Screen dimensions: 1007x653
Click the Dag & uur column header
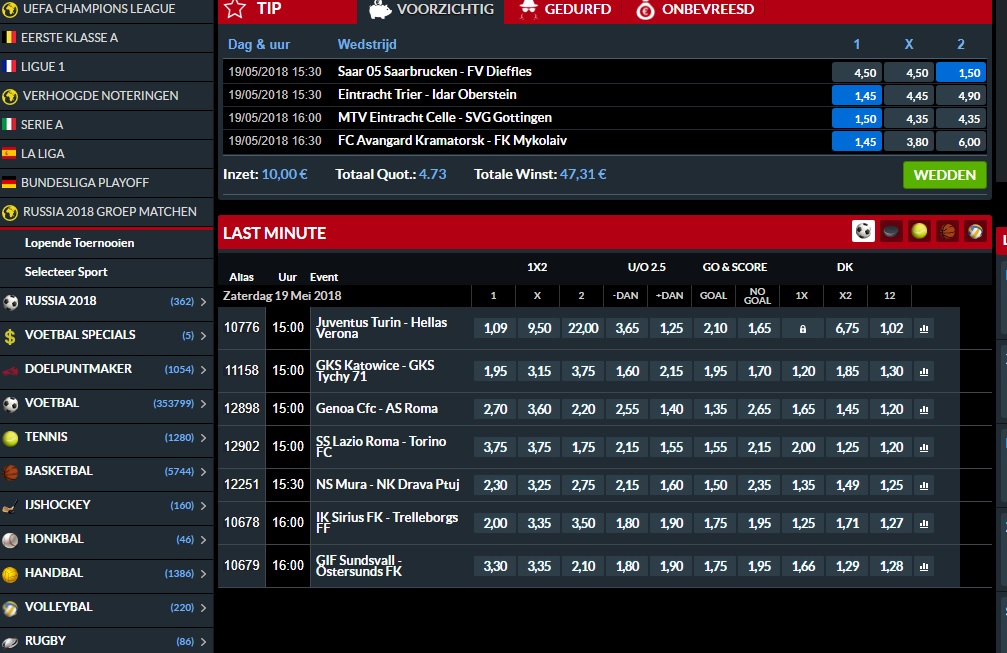(x=259, y=44)
